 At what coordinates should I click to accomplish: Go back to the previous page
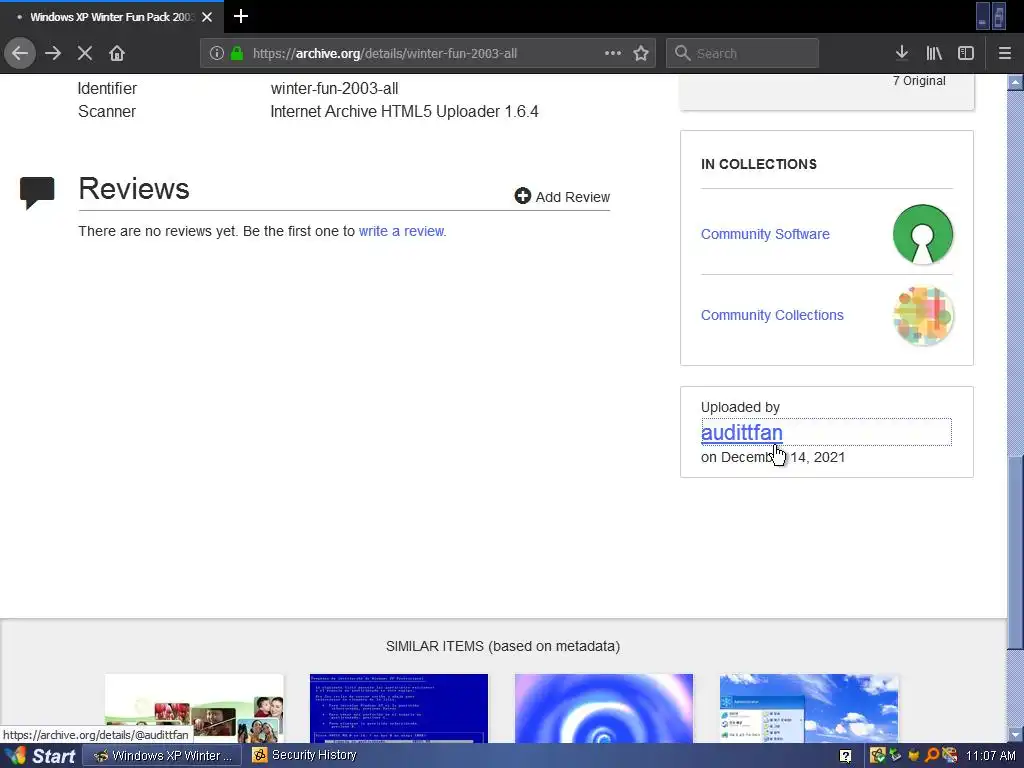[20, 53]
